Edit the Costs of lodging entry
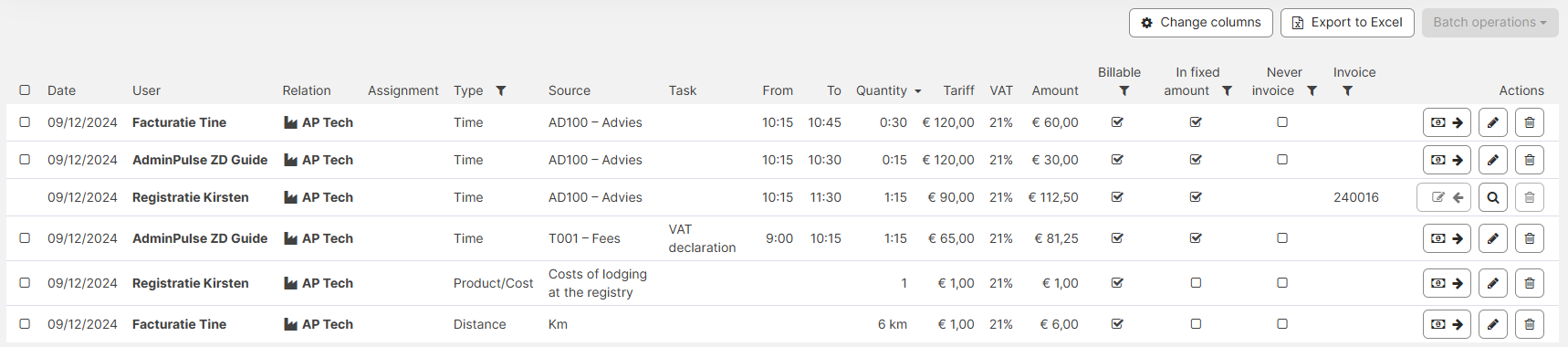 pyautogui.click(x=1493, y=283)
